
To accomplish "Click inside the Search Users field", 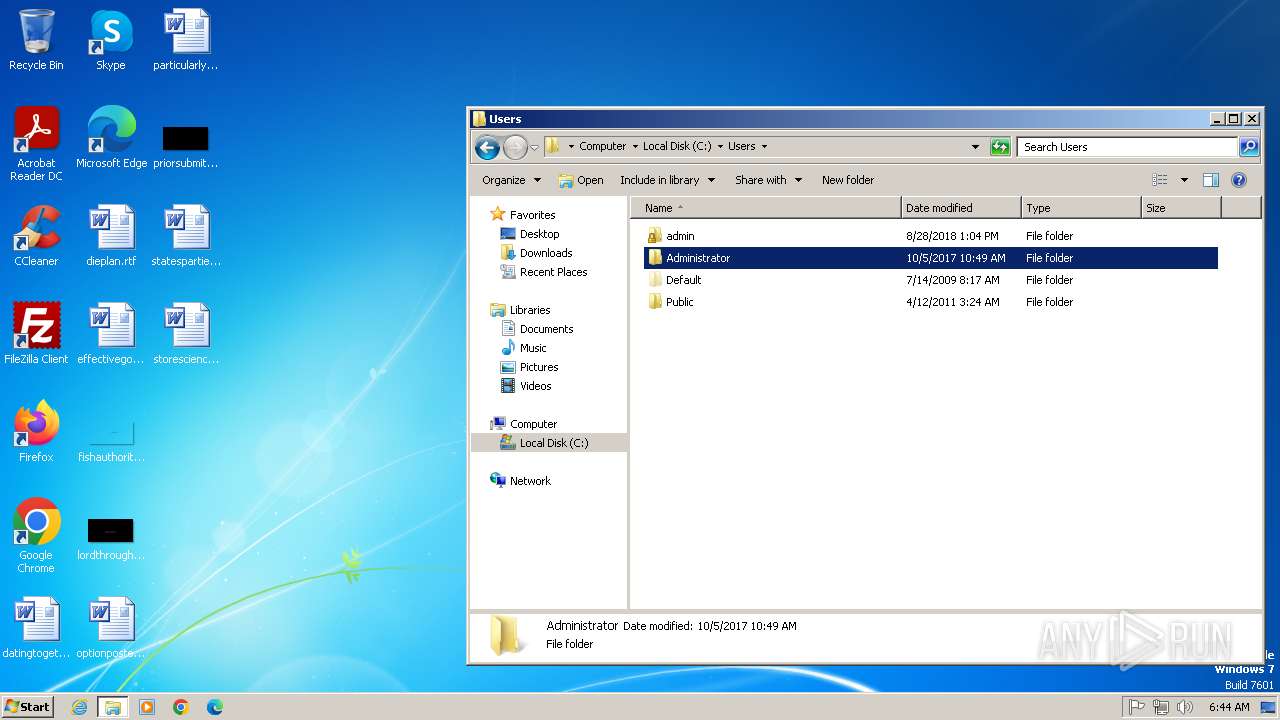I will click(1127, 147).
